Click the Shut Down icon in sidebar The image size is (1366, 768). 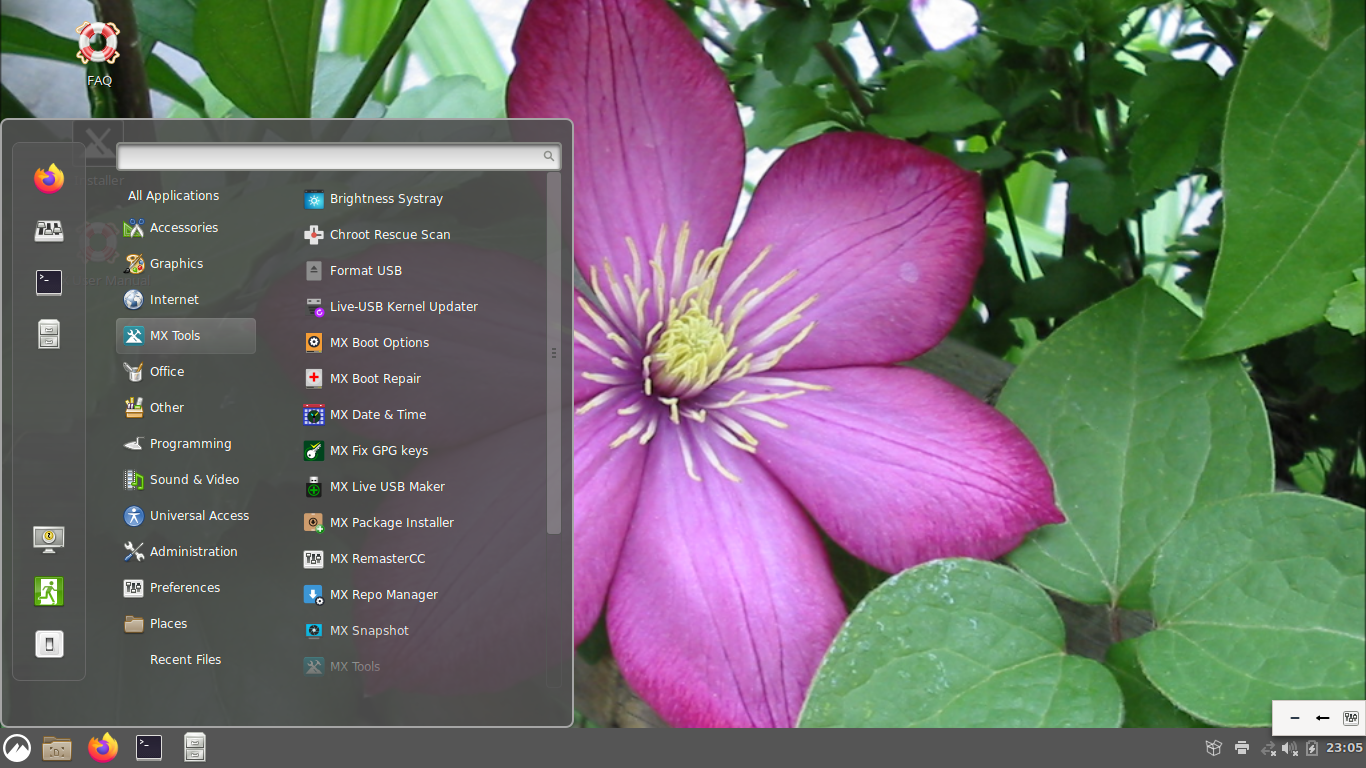(x=48, y=644)
